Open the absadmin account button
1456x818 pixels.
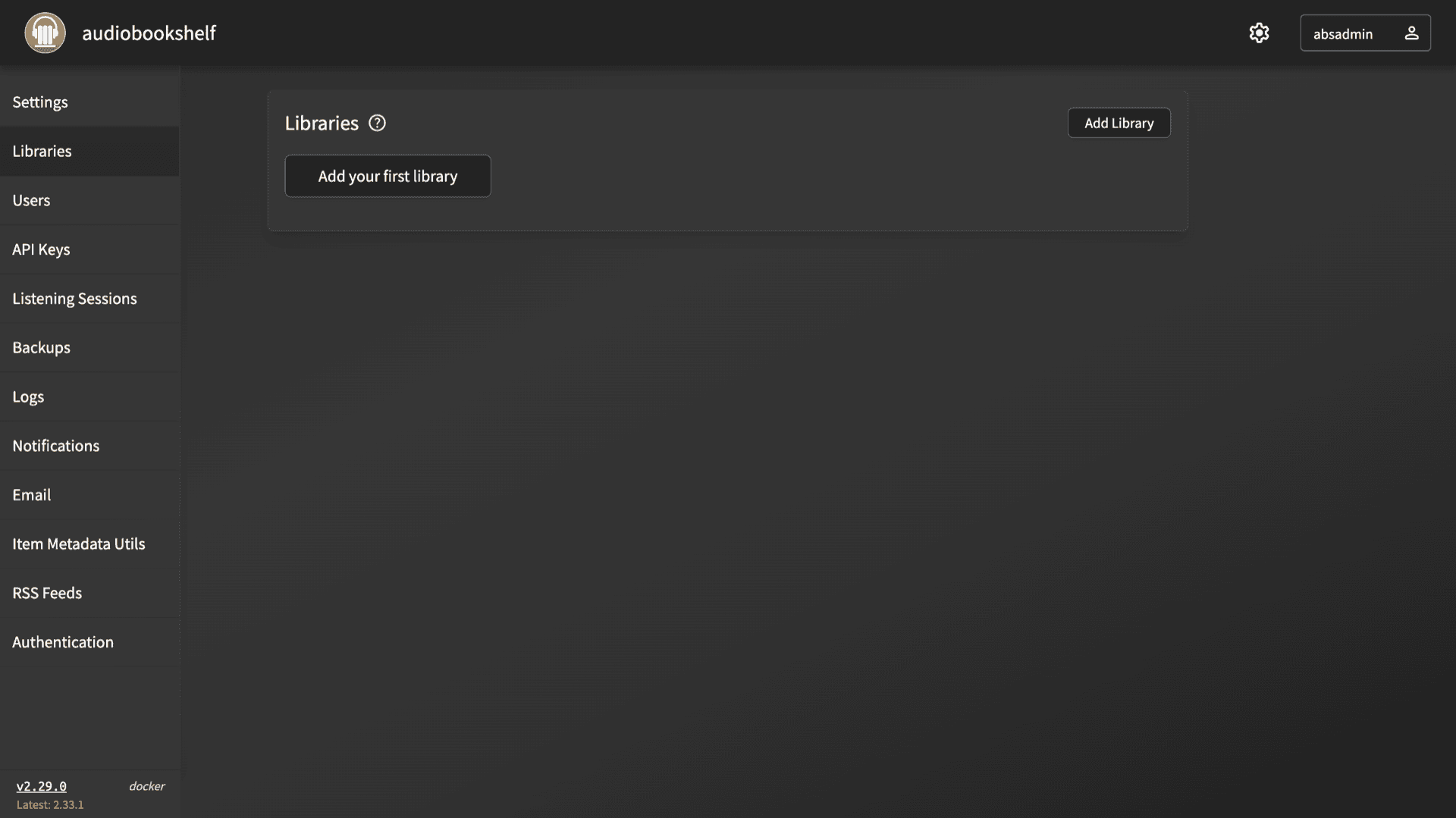1365,33
